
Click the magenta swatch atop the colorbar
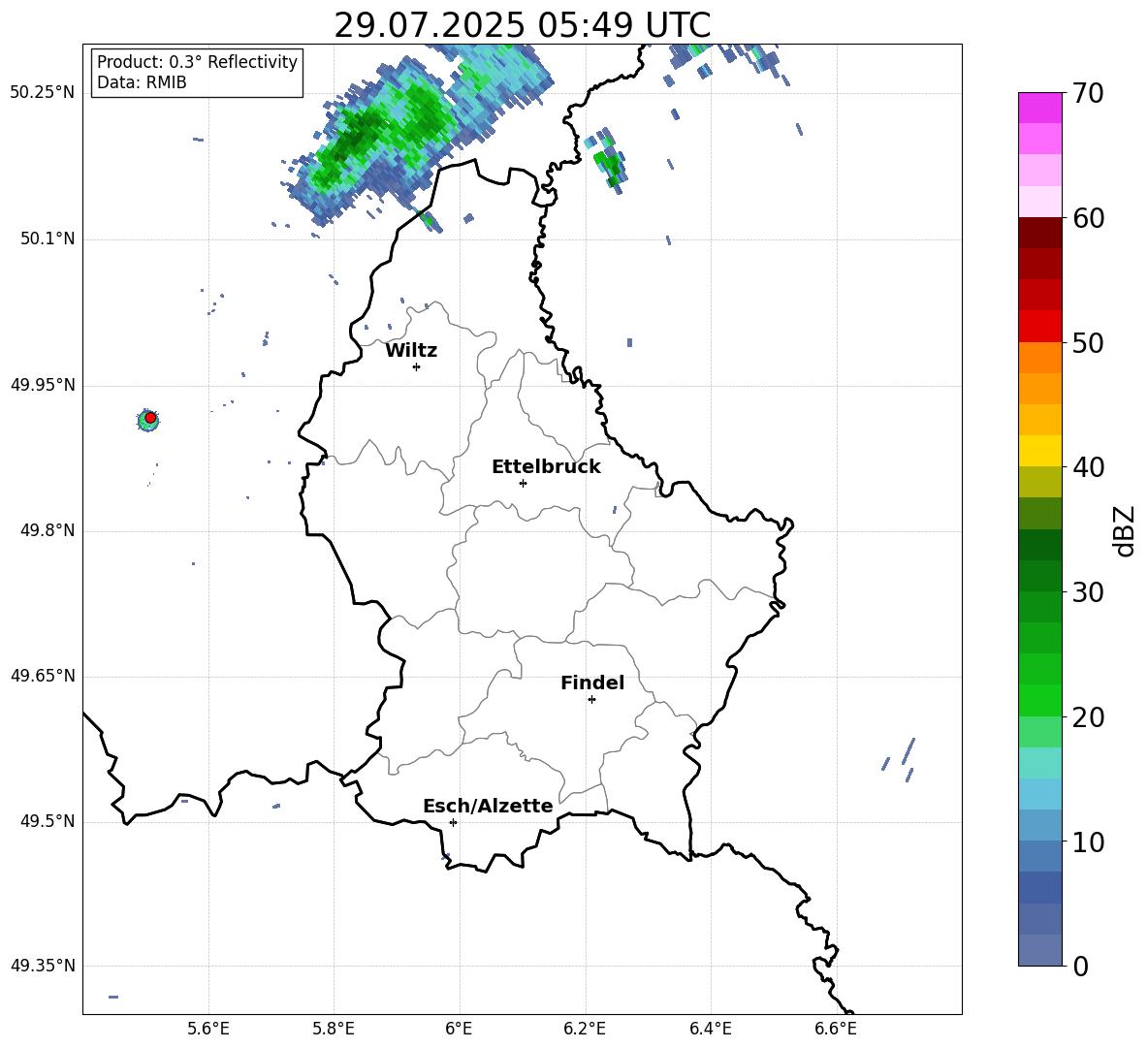[1039, 108]
